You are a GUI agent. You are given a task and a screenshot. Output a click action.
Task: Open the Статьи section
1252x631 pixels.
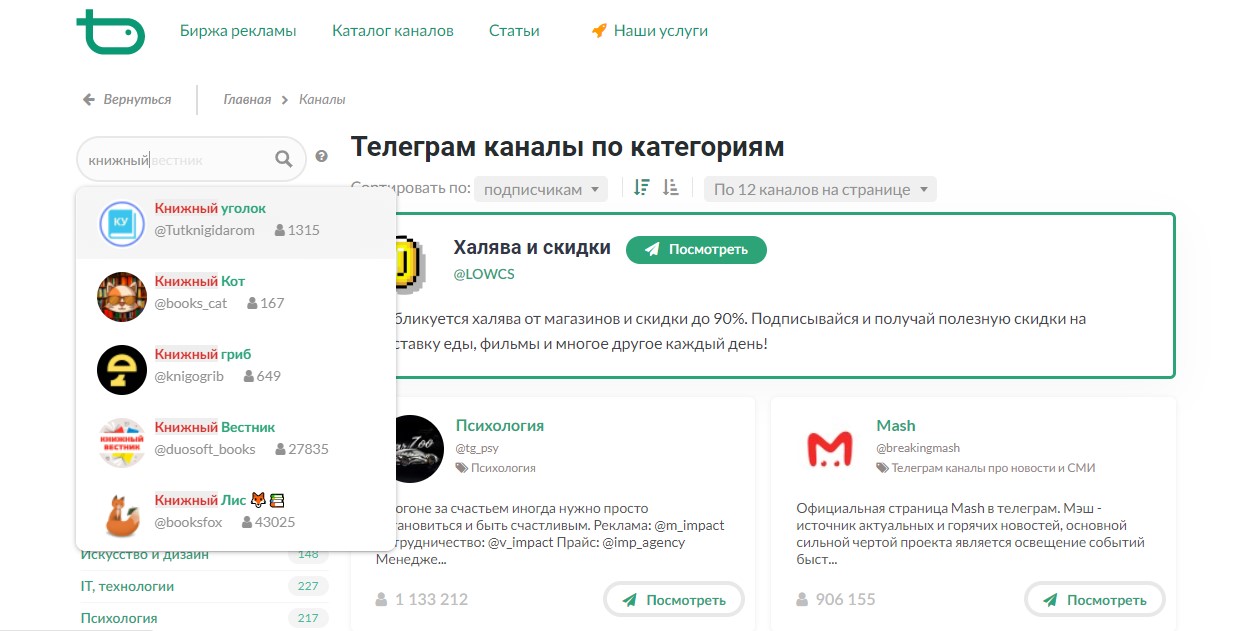click(514, 31)
